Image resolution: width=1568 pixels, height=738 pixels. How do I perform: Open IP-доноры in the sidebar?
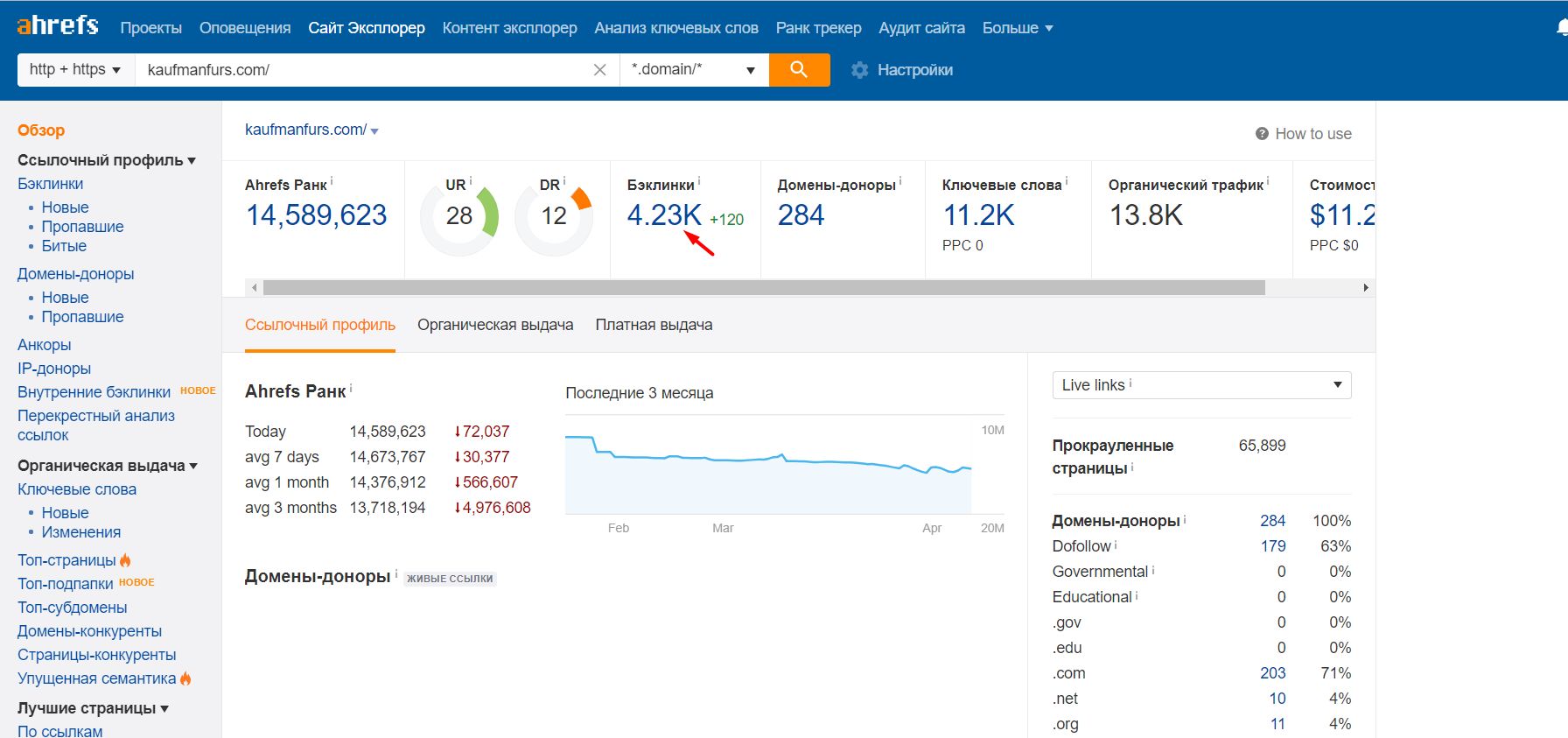pos(54,369)
